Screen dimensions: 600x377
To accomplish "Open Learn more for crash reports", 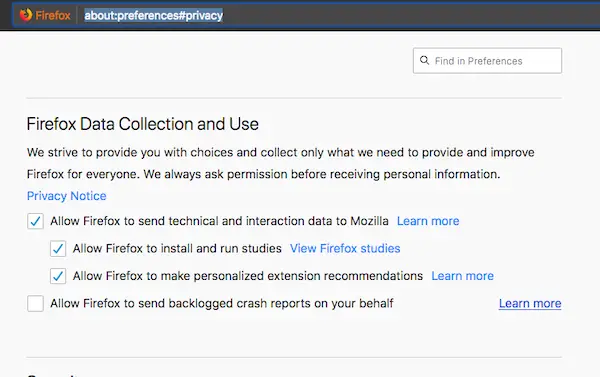I will point(530,304).
